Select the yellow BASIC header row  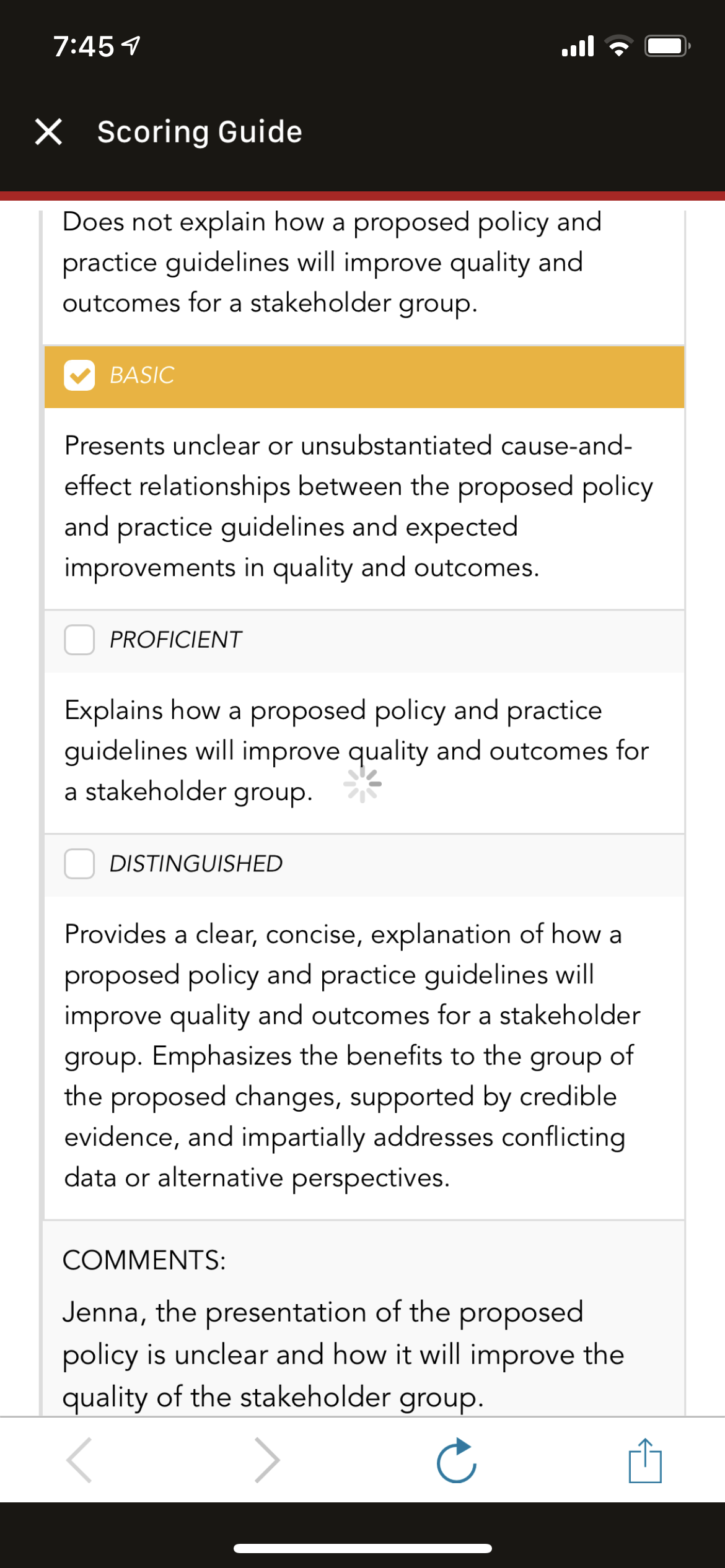pos(364,377)
